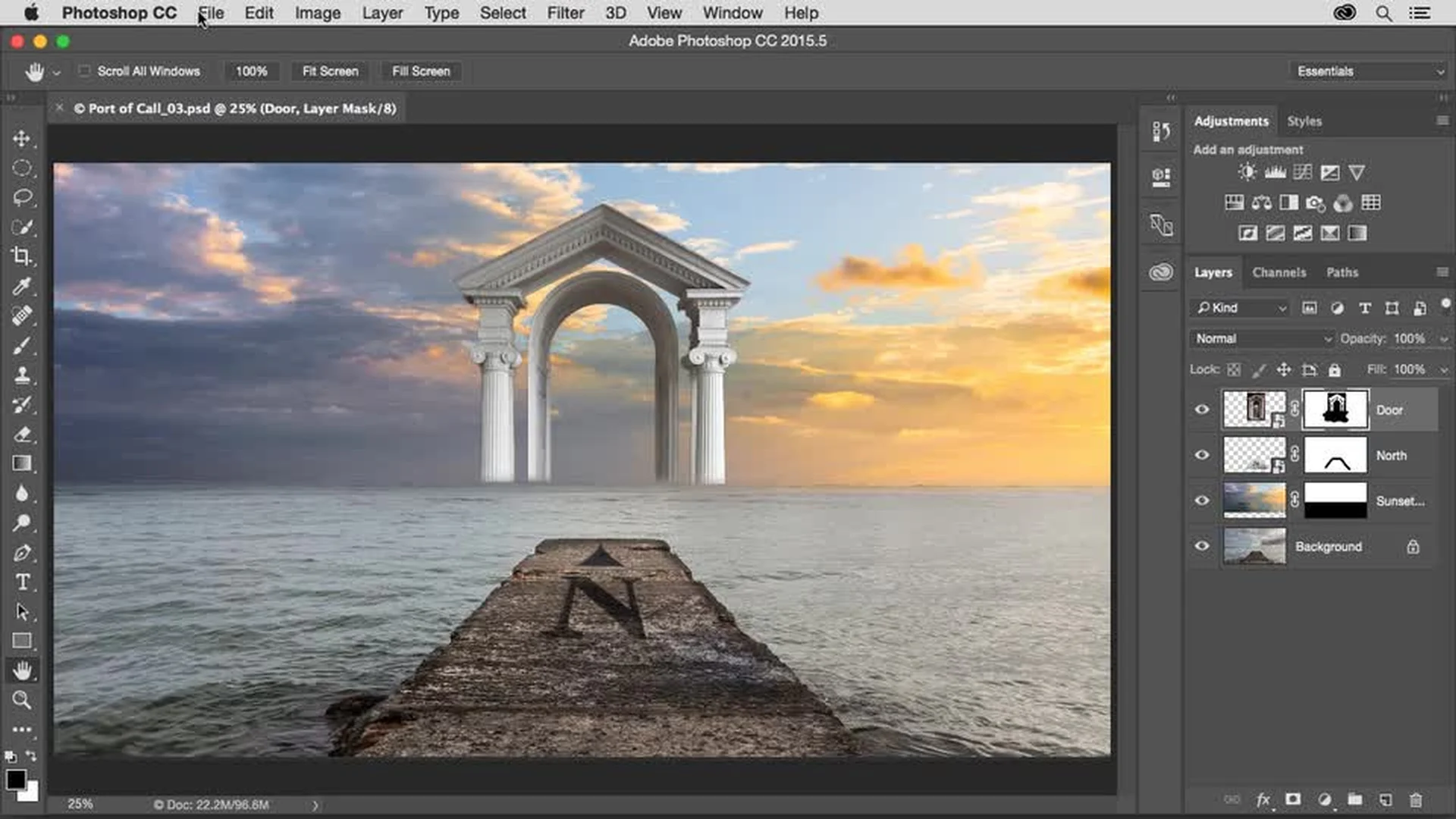
Task: Add a Curves adjustment
Action: tap(1302, 172)
